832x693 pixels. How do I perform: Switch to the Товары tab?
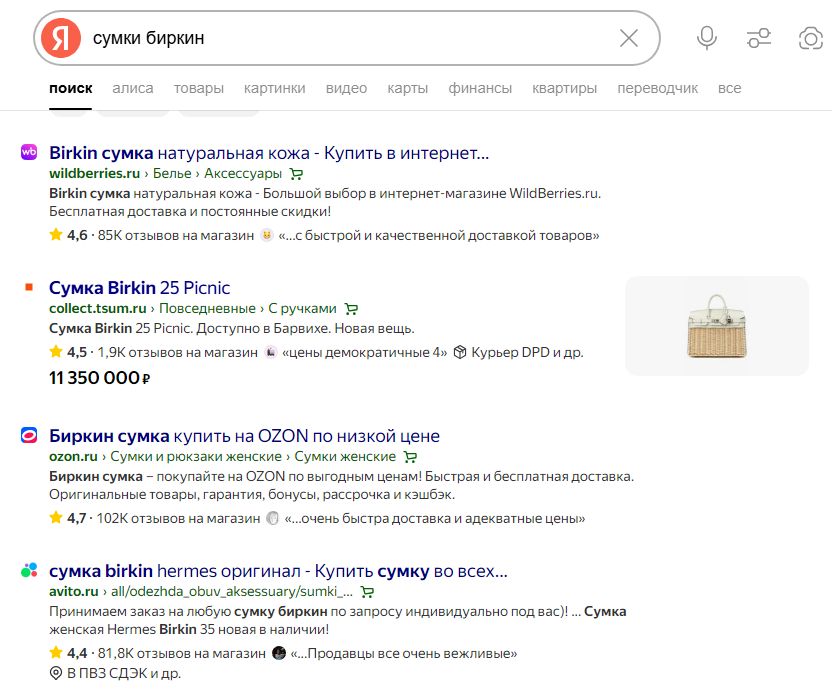click(199, 88)
